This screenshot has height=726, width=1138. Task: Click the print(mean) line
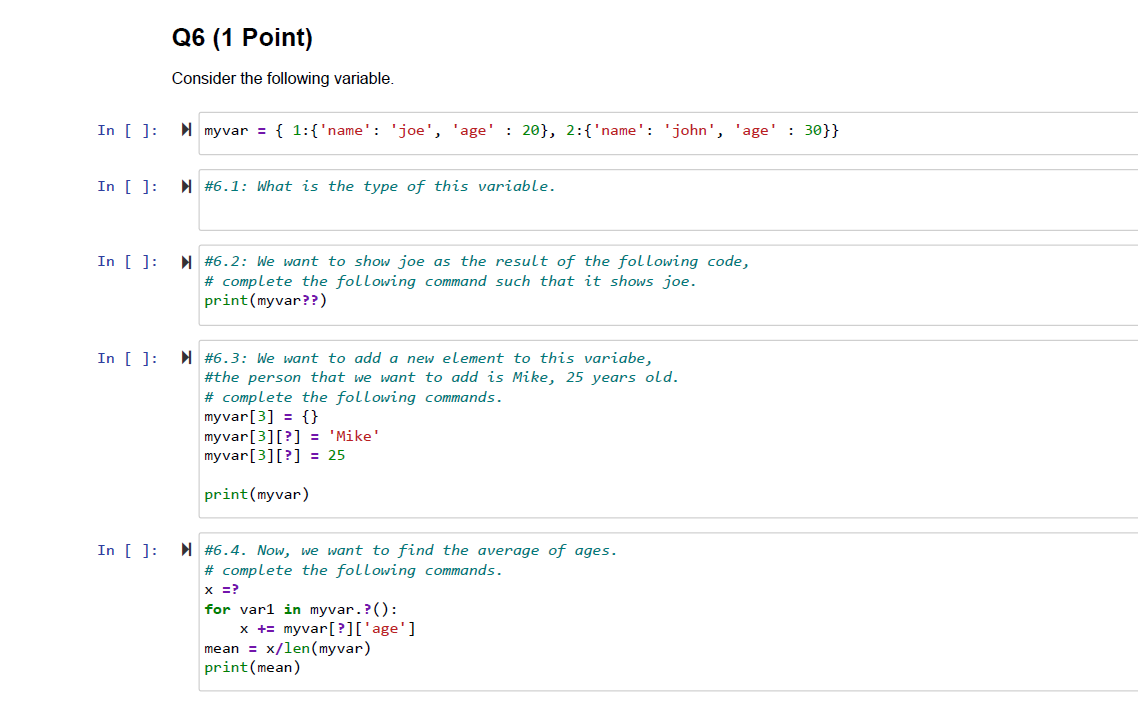pyautogui.click(x=253, y=666)
